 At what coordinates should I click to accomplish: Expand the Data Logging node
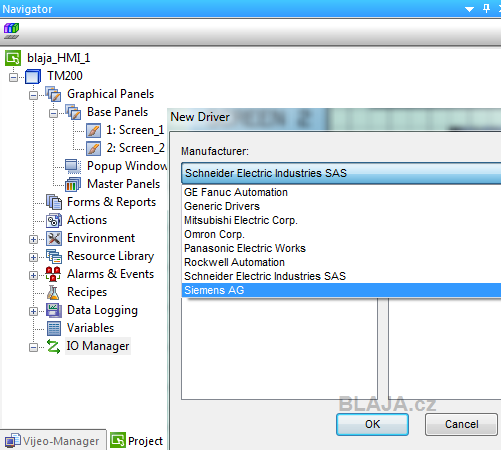[33, 312]
